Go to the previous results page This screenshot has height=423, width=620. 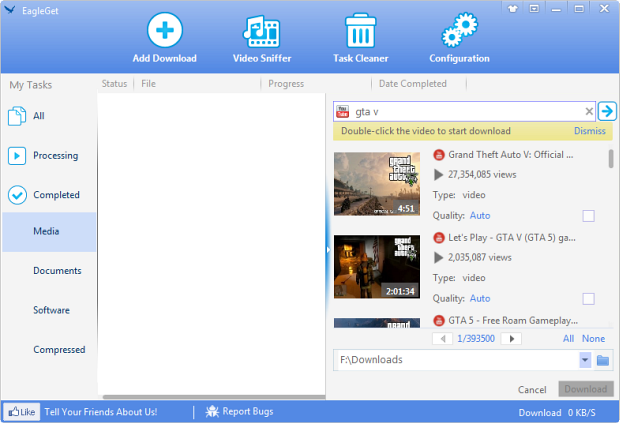point(442,339)
